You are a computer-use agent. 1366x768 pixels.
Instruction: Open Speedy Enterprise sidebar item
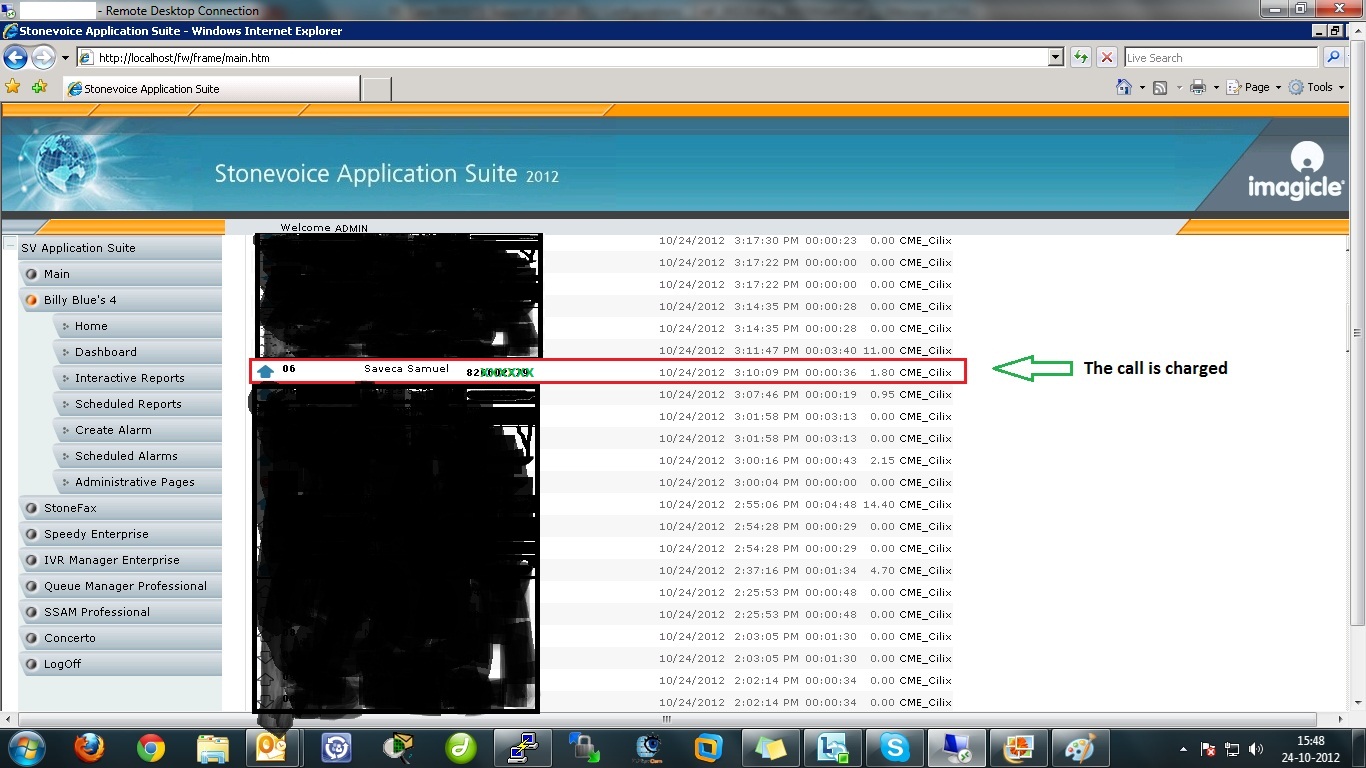[x=120, y=534]
